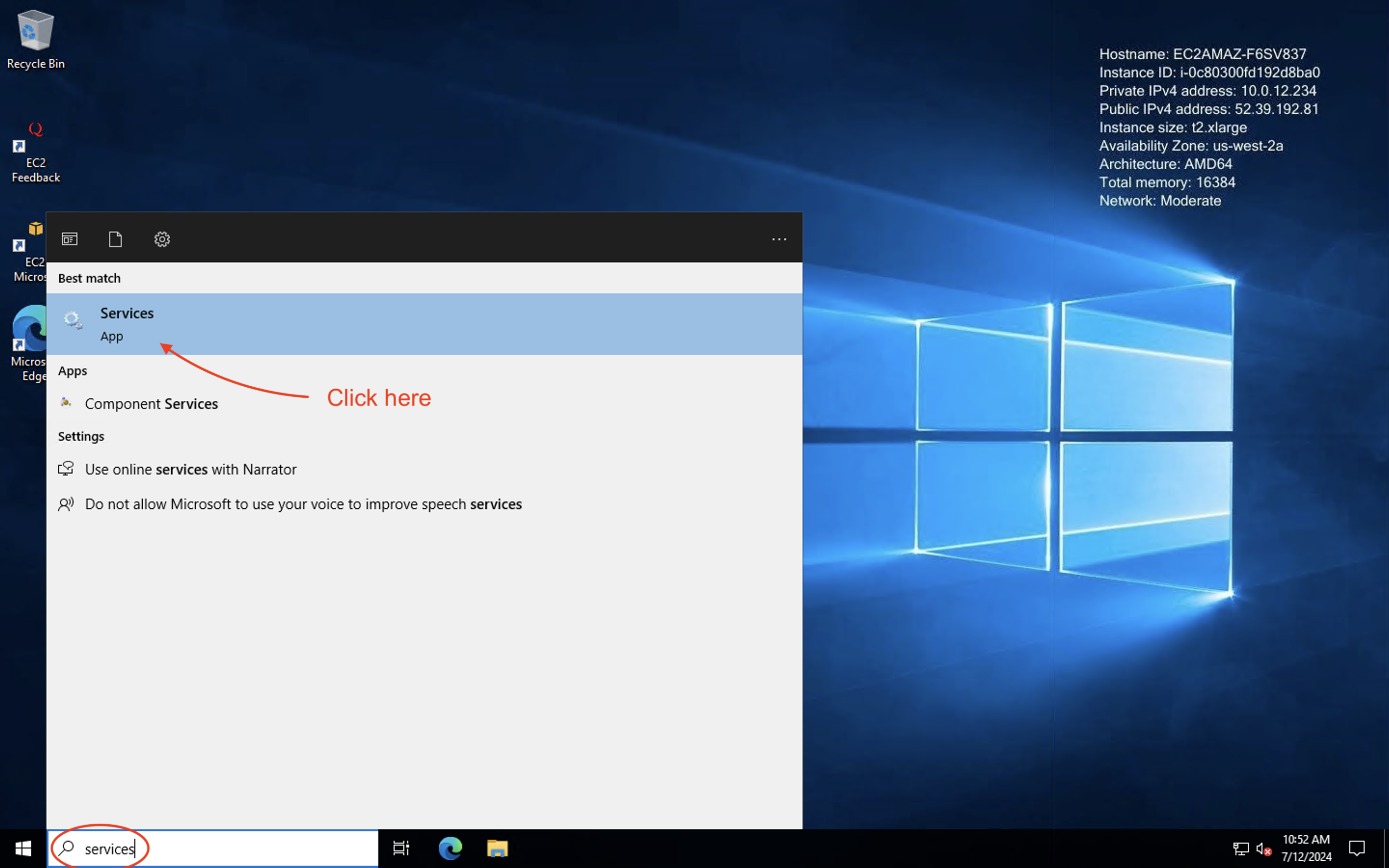1389x868 pixels.
Task: Click the Windows Start button
Action: 23,849
